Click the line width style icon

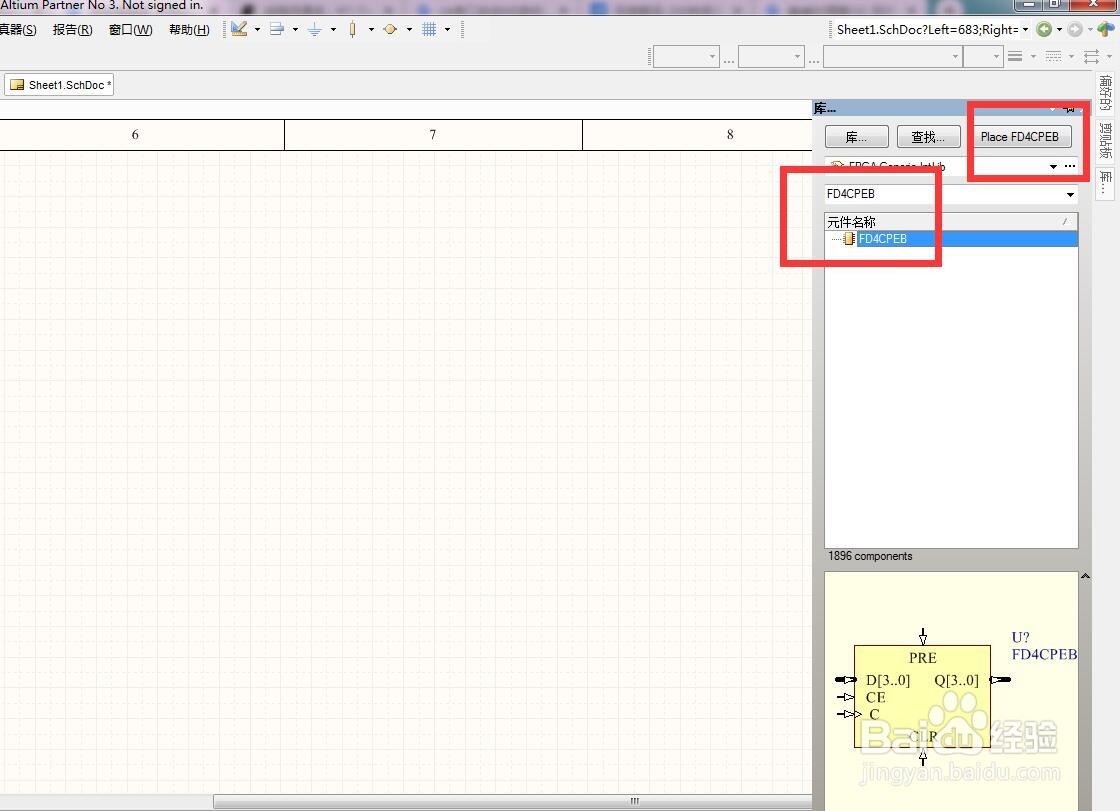[1015, 56]
